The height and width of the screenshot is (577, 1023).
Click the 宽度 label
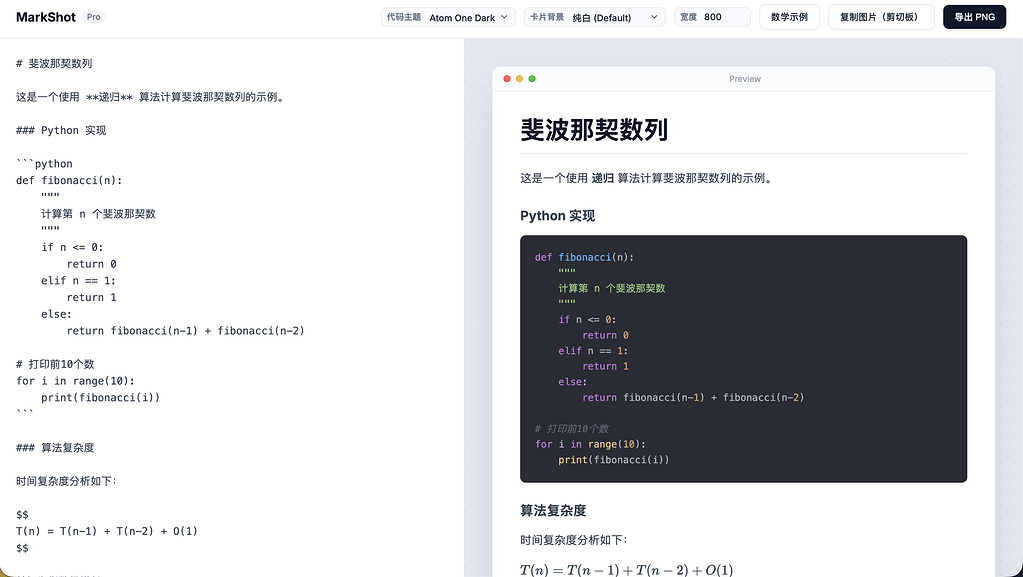pyautogui.click(x=688, y=17)
